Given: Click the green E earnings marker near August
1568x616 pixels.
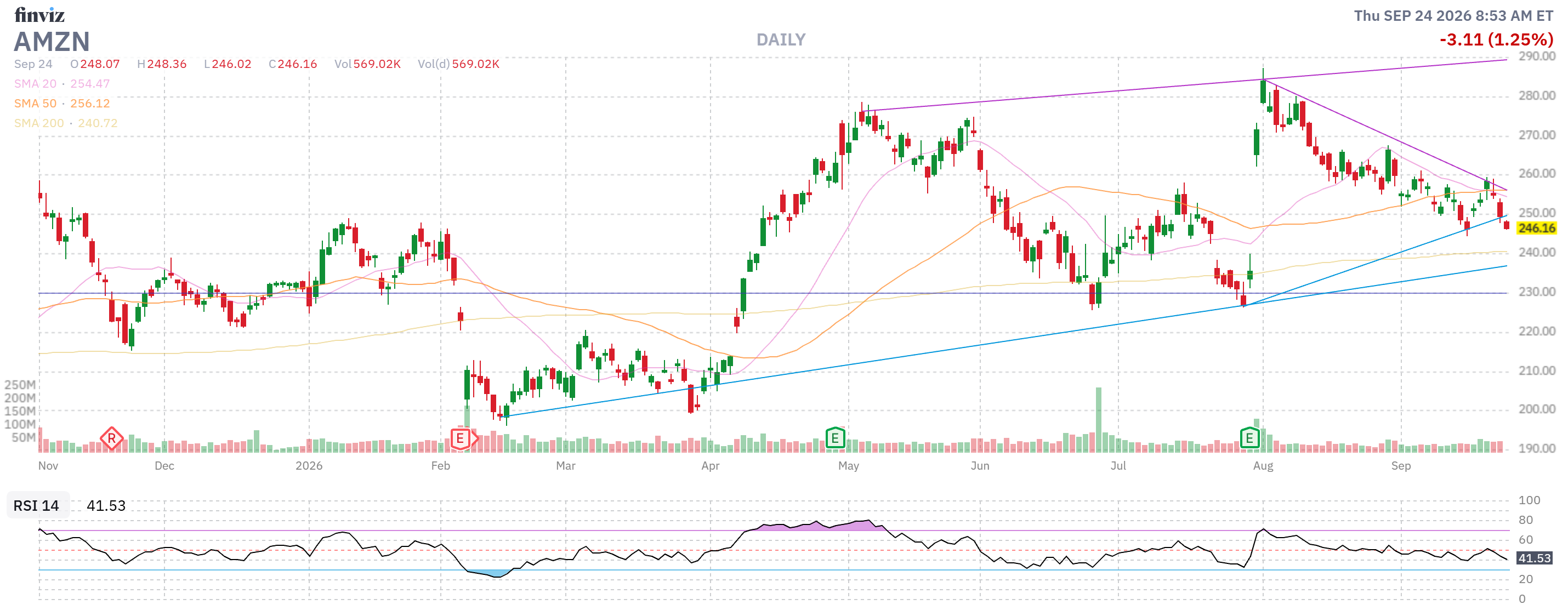Looking at the screenshot, I should tap(1249, 438).
